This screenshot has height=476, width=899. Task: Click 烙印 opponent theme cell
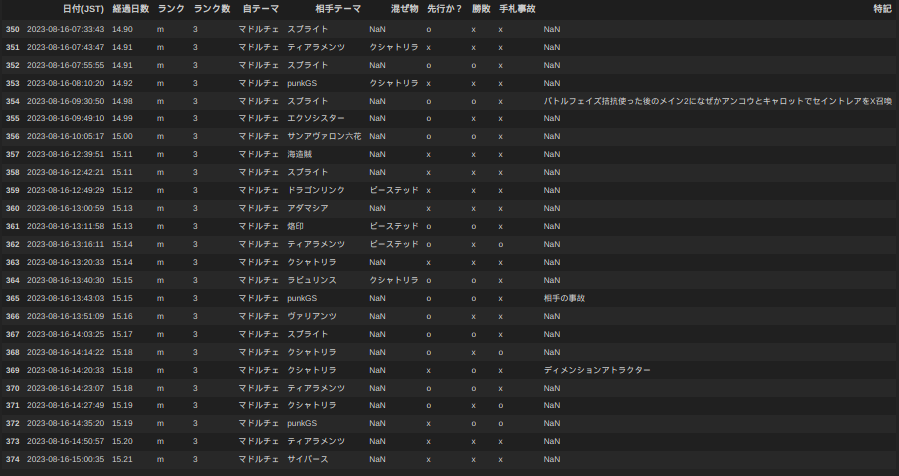pos(295,227)
